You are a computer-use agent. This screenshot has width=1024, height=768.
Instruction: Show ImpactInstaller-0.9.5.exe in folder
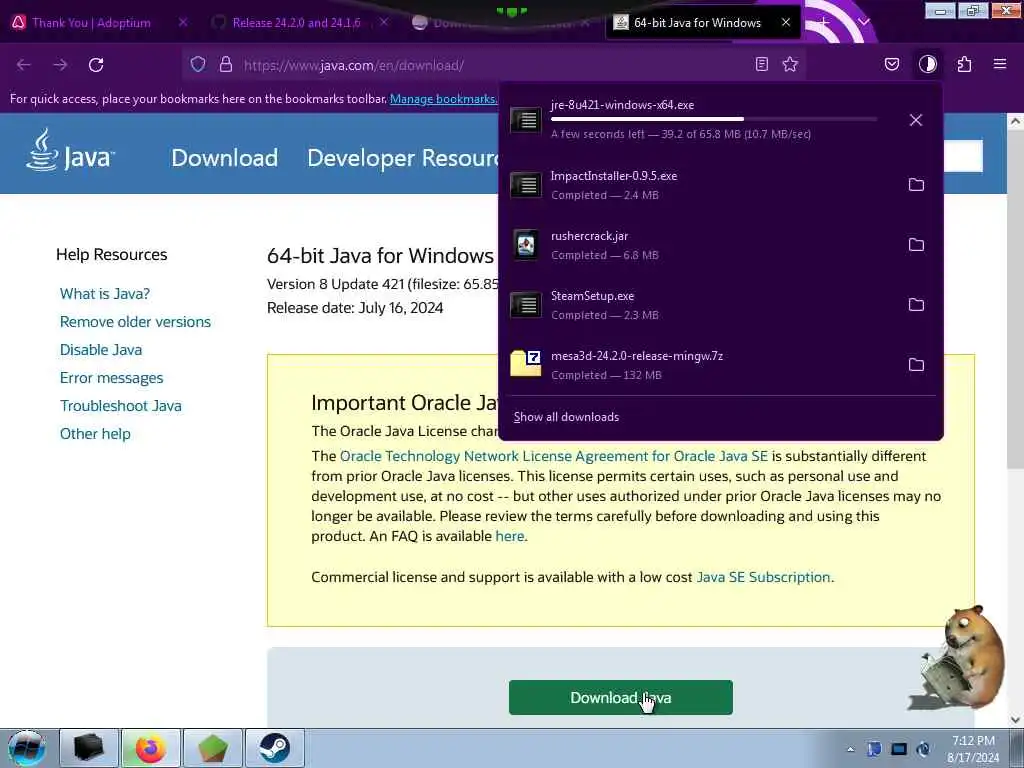[x=916, y=185]
